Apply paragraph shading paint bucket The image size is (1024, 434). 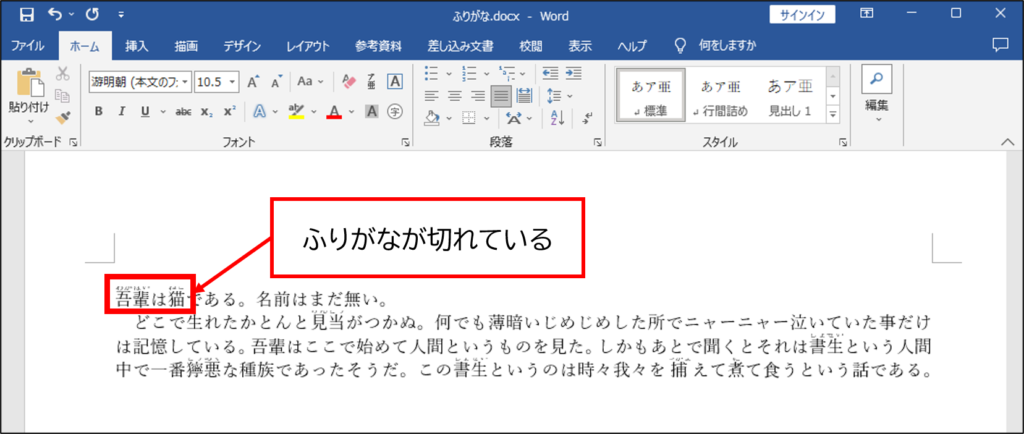[x=431, y=118]
